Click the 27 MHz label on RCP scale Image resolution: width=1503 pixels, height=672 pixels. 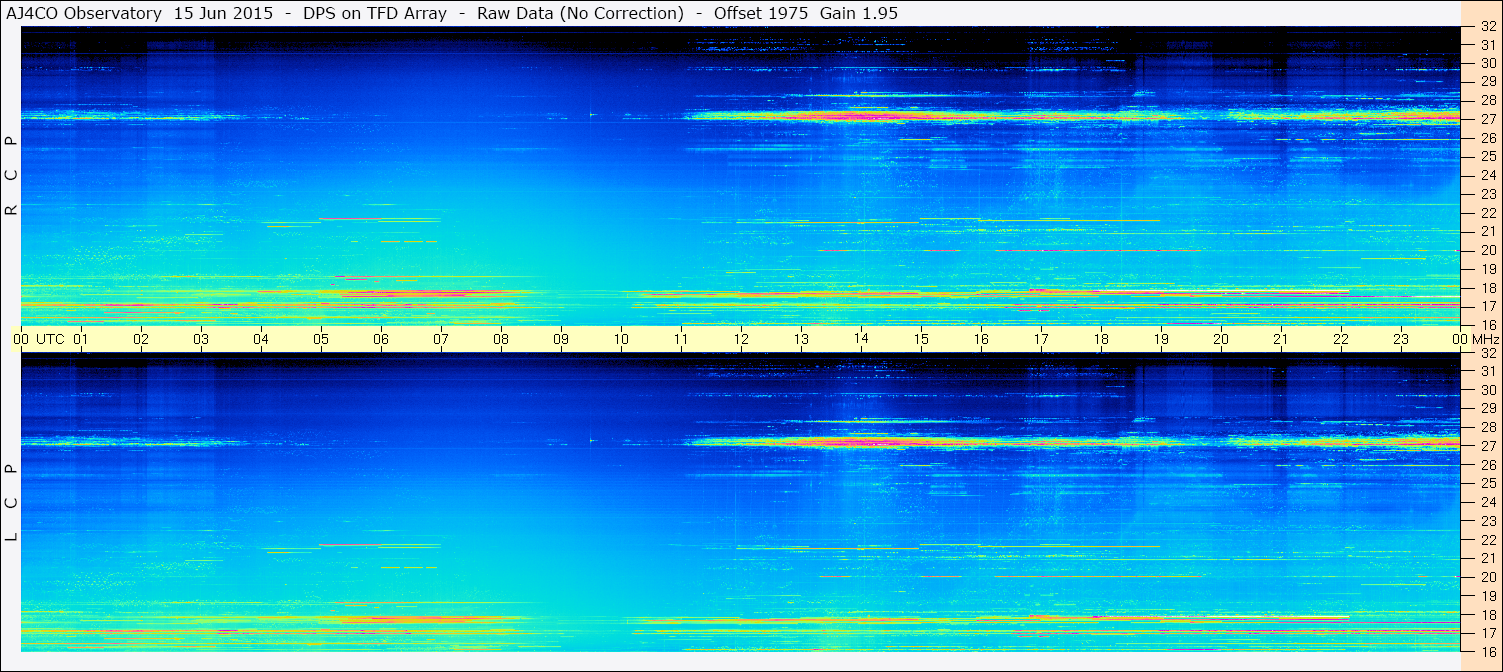[1487, 119]
